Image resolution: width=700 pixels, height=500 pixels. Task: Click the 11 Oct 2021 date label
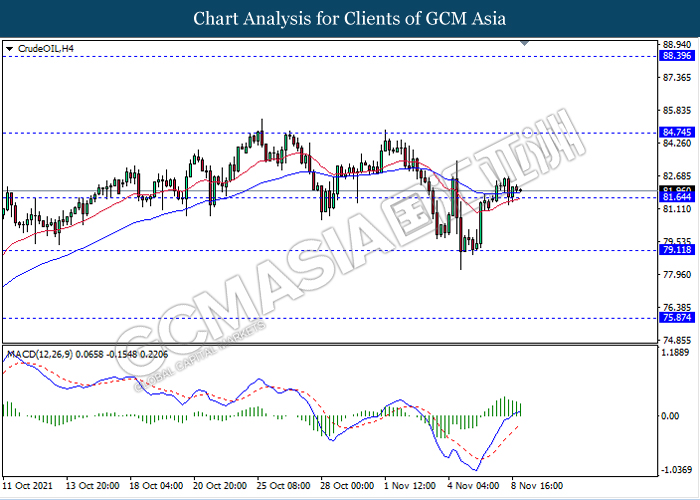[x=29, y=486]
